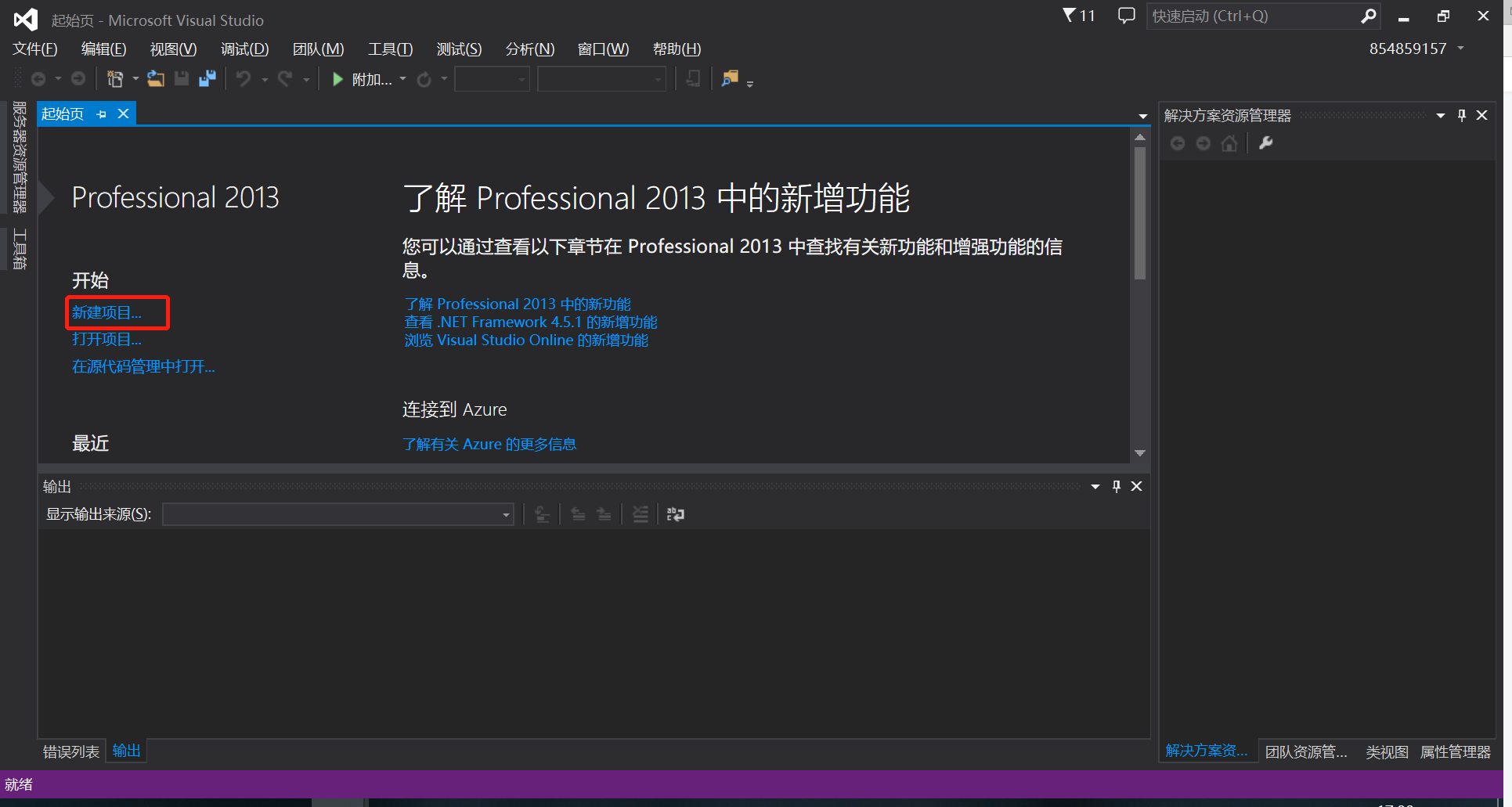Toggle the Output panel pin
This screenshot has height=807, width=1512.
pyautogui.click(x=1116, y=485)
